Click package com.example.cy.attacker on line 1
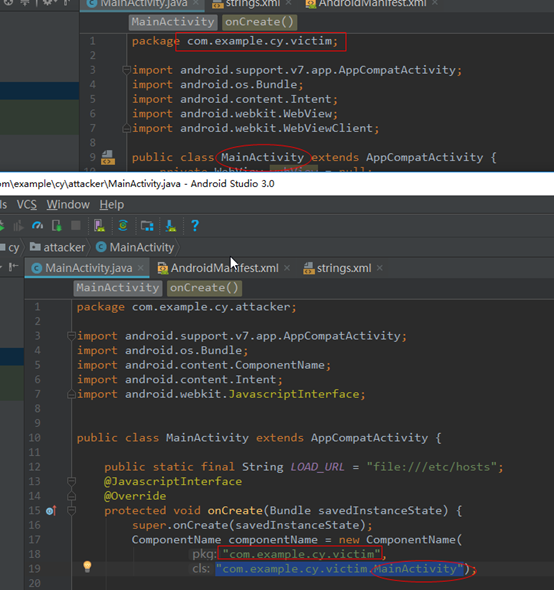Image resolution: width=554 pixels, height=590 pixels. pos(186,307)
